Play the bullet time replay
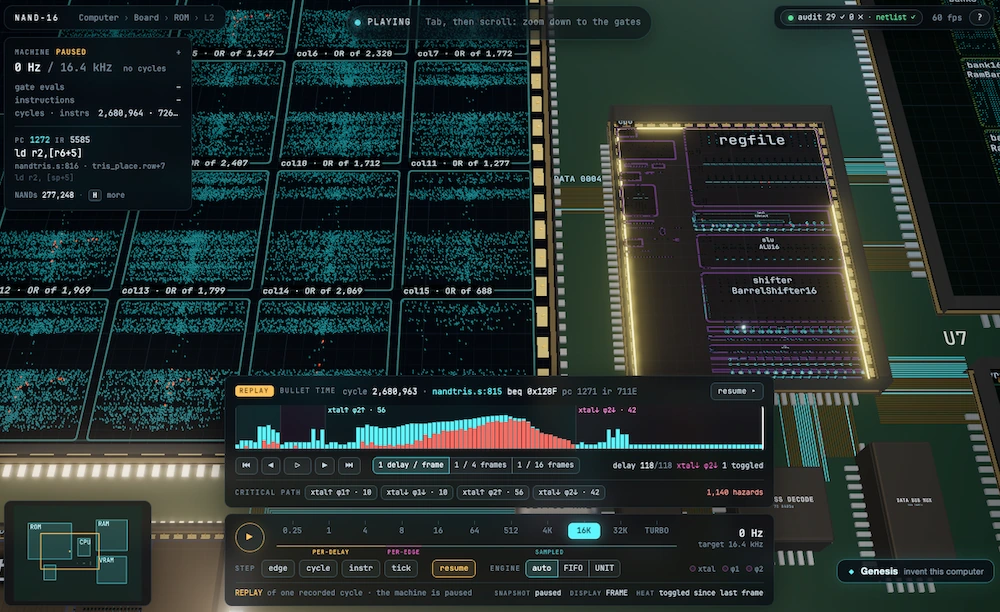The image size is (1000, 612). point(297,465)
